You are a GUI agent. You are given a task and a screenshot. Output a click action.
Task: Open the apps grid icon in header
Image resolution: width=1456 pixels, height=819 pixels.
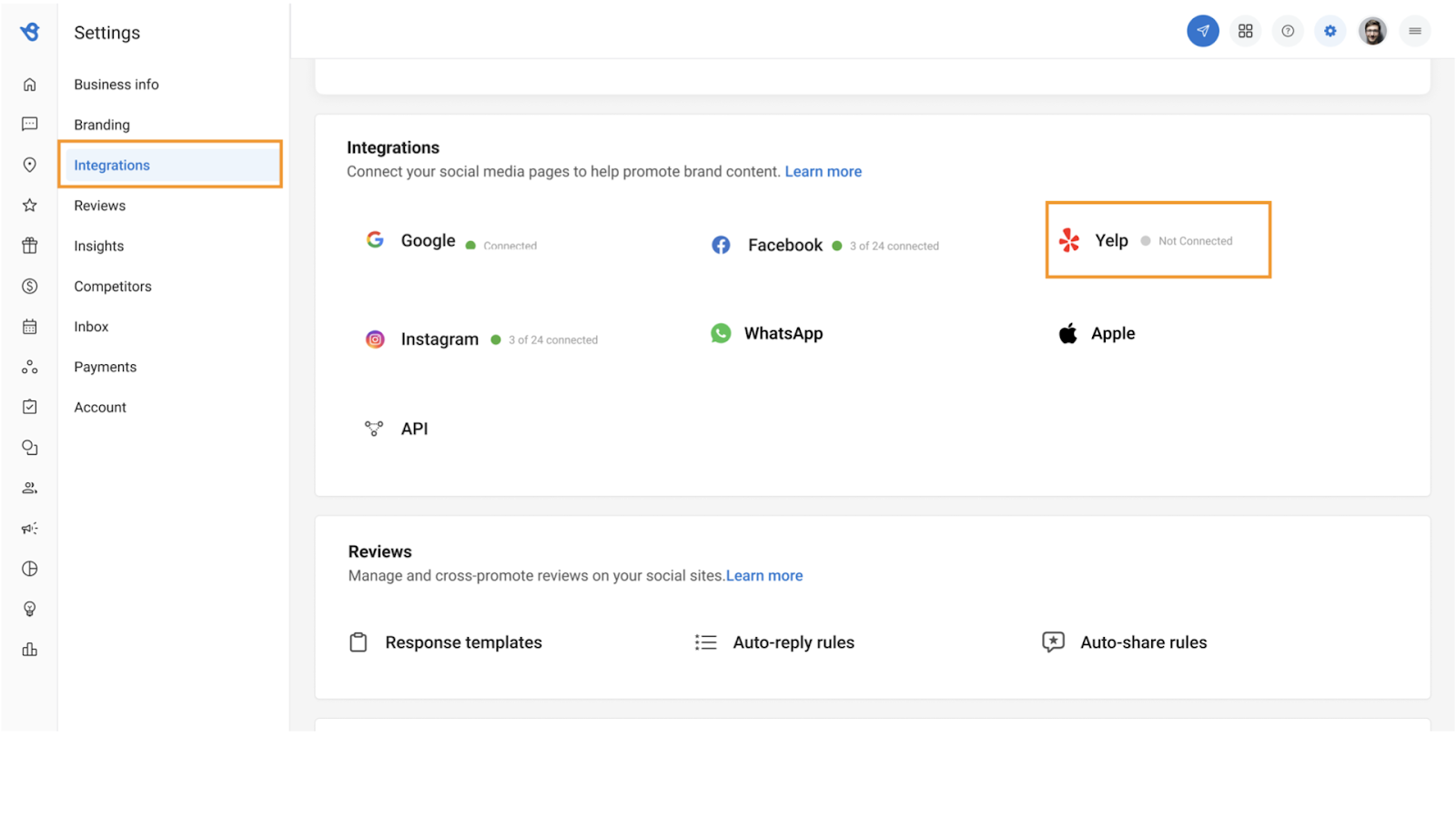[x=1246, y=31]
